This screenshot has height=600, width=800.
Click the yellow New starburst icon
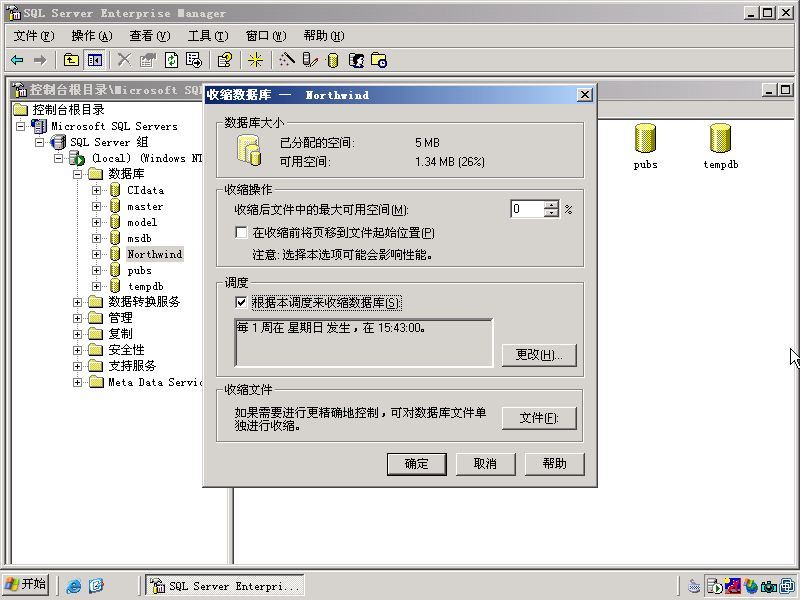click(255, 60)
